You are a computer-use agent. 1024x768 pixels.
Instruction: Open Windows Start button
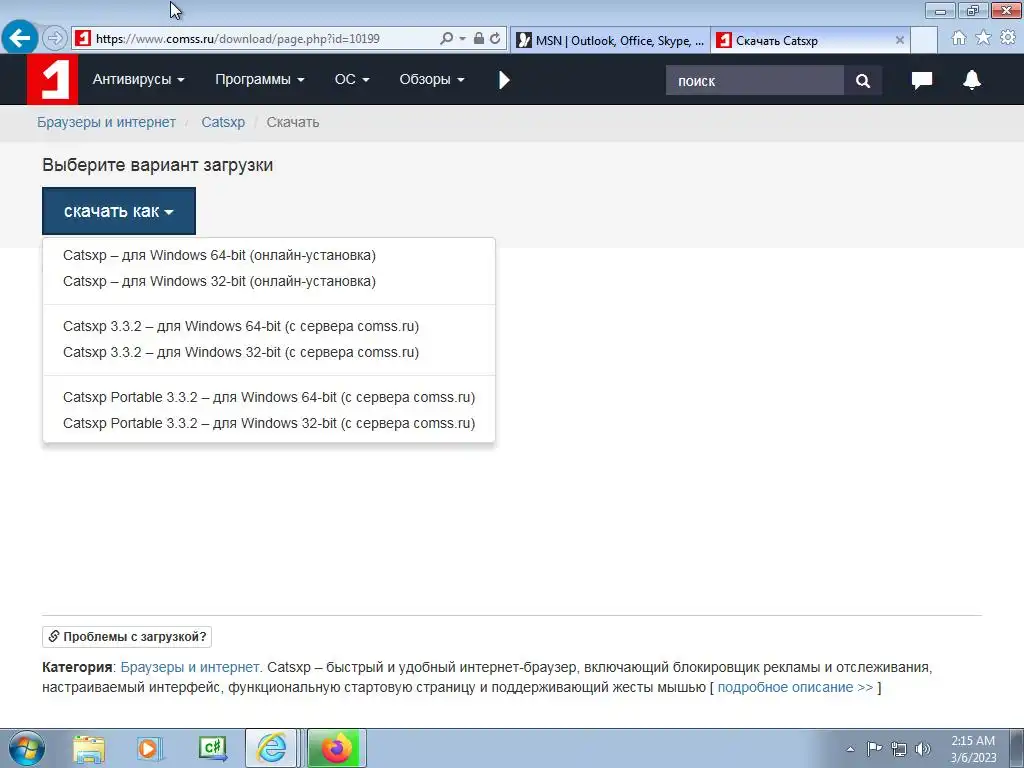(x=27, y=748)
